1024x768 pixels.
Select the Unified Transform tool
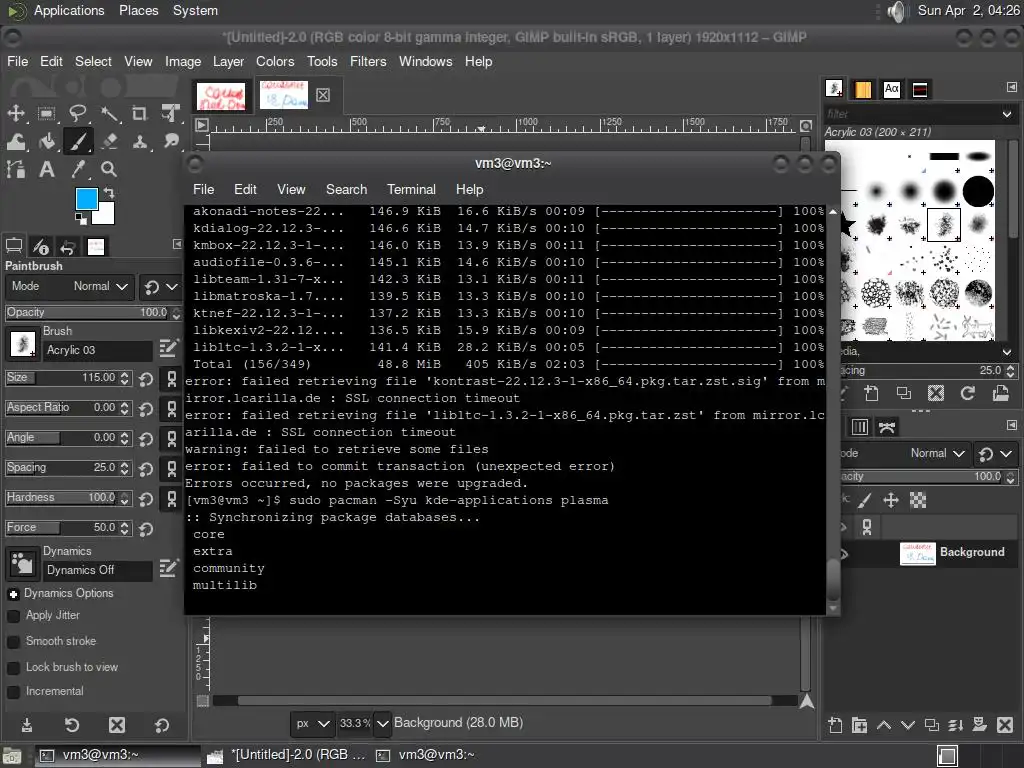coord(171,113)
